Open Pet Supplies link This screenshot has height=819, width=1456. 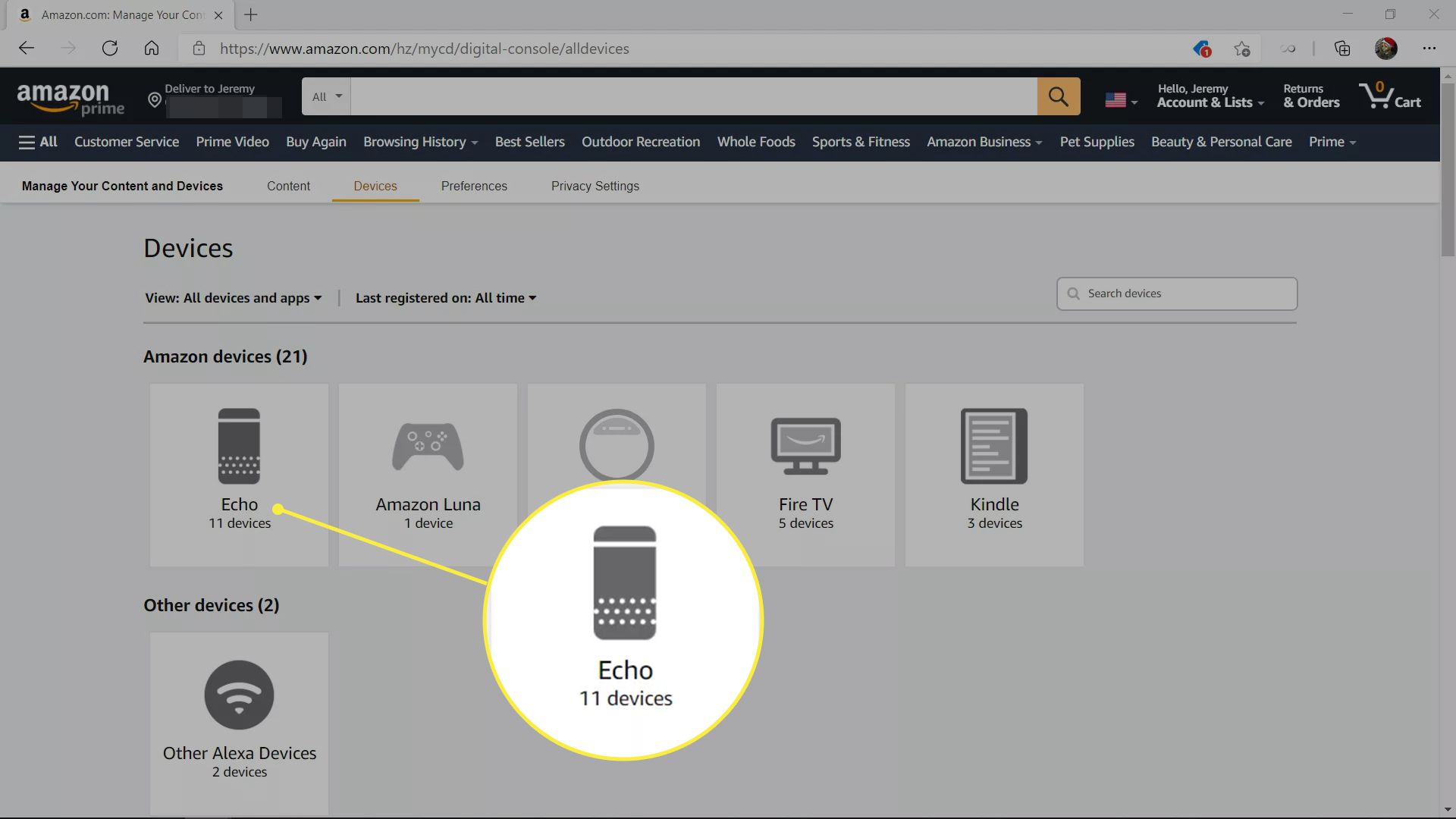tap(1097, 142)
